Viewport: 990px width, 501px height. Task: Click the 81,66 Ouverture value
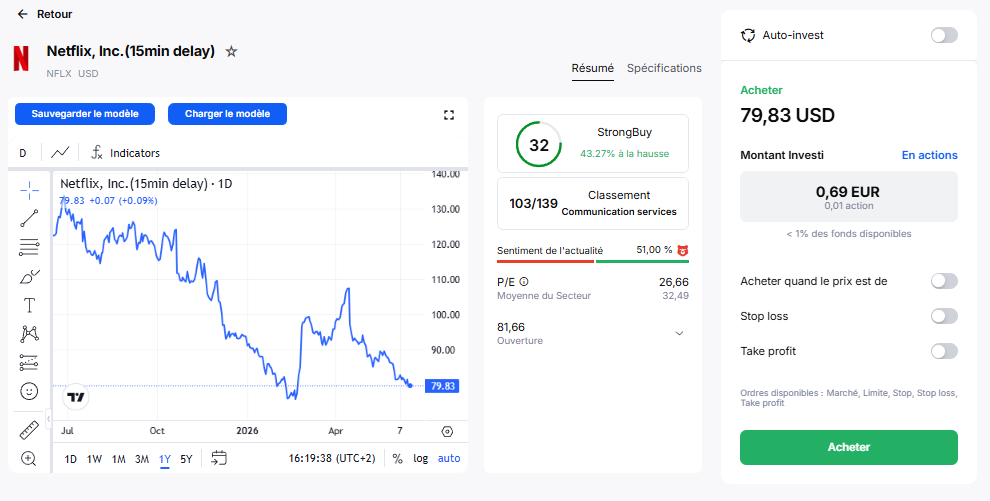(x=511, y=327)
